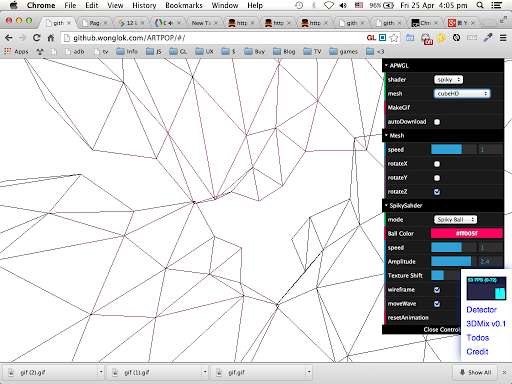Click the Spotlight search magnifier icon
The width and height of the screenshot is (512, 384).
480,5
